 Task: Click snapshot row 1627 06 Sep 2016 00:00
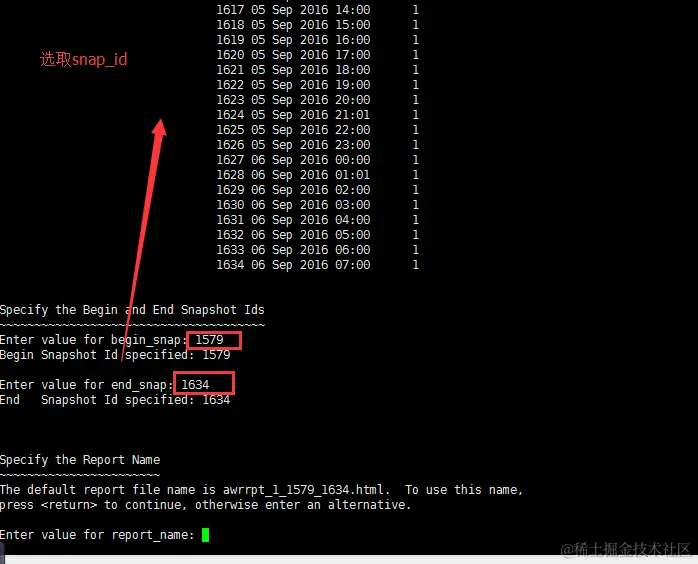(x=317, y=160)
